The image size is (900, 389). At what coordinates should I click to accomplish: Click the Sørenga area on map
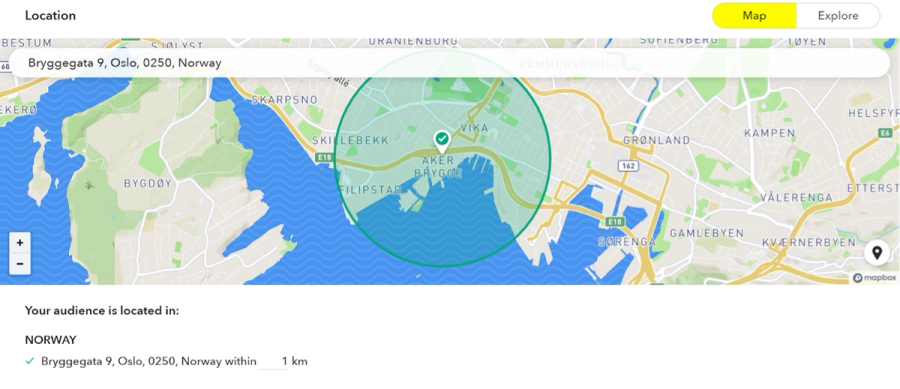[627, 242]
